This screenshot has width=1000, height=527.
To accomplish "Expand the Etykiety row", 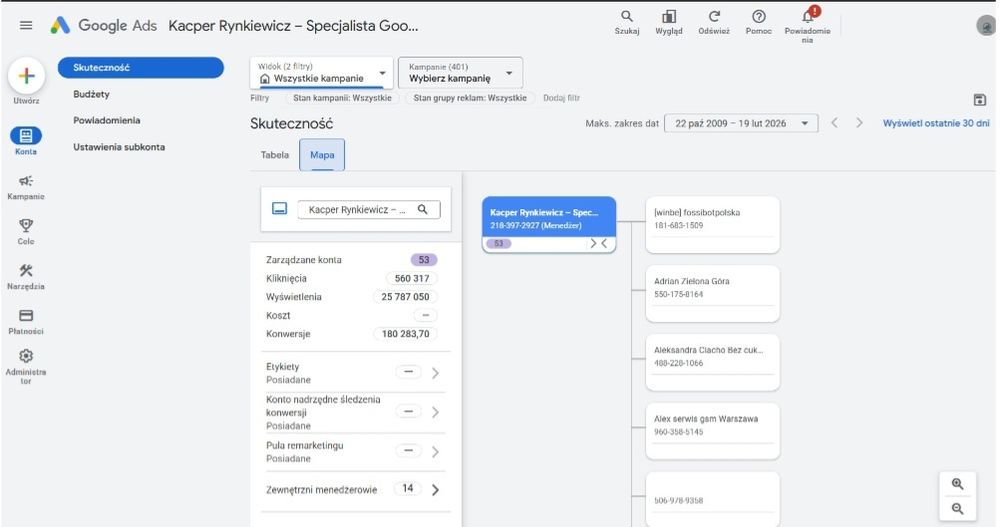I will pos(435,373).
